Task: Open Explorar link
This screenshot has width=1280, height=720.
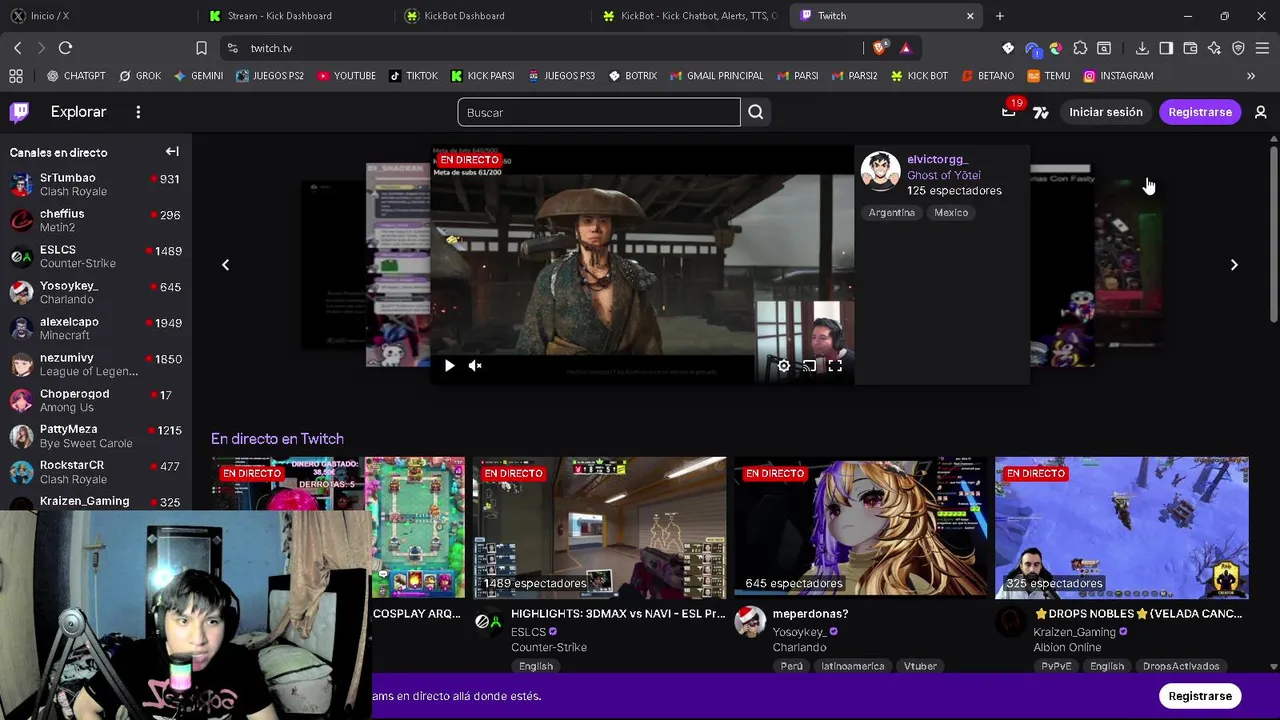Action: pos(78,112)
